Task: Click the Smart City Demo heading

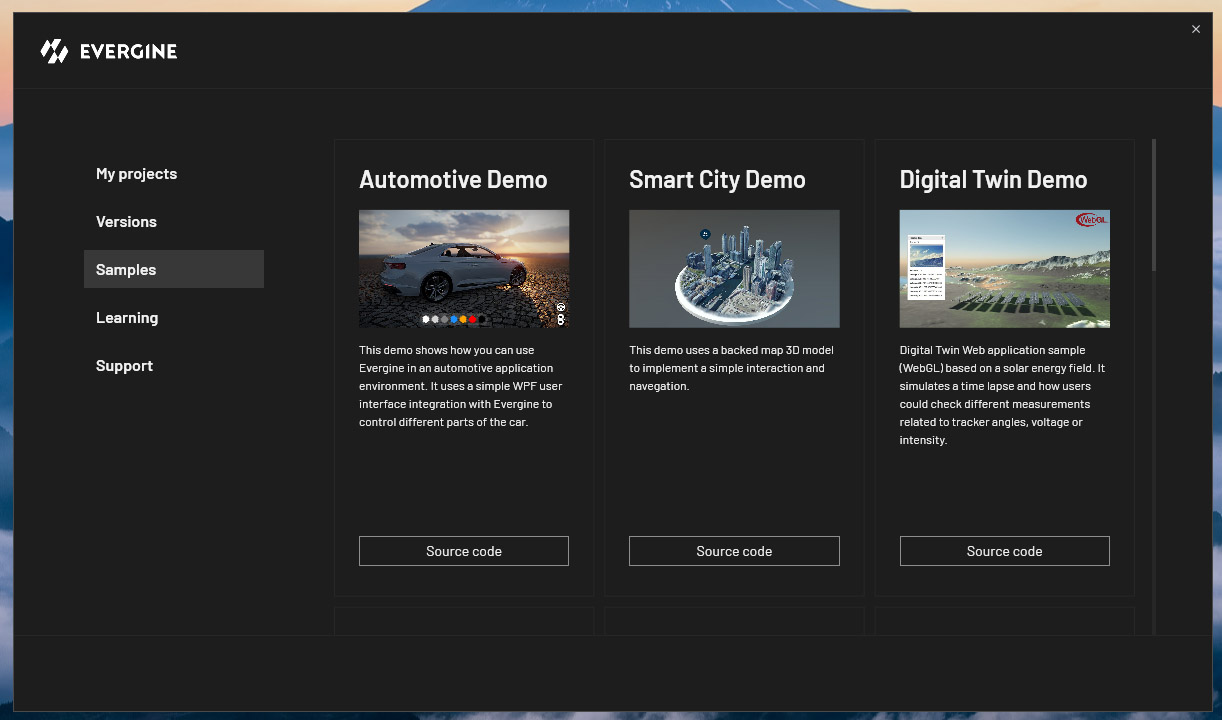Action: click(717, 180)
